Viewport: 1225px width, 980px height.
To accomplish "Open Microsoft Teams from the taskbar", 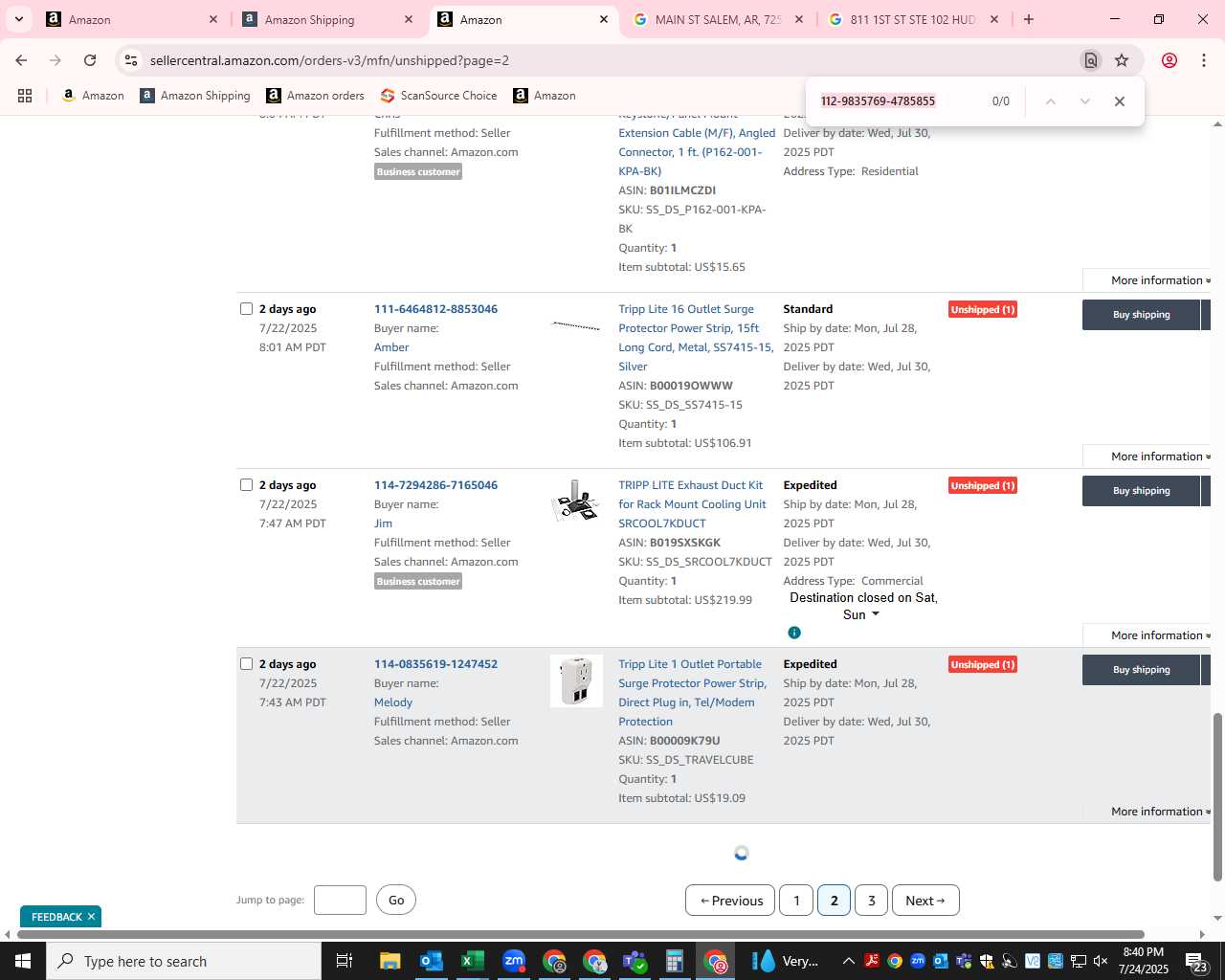I will (x=634, y=961).
